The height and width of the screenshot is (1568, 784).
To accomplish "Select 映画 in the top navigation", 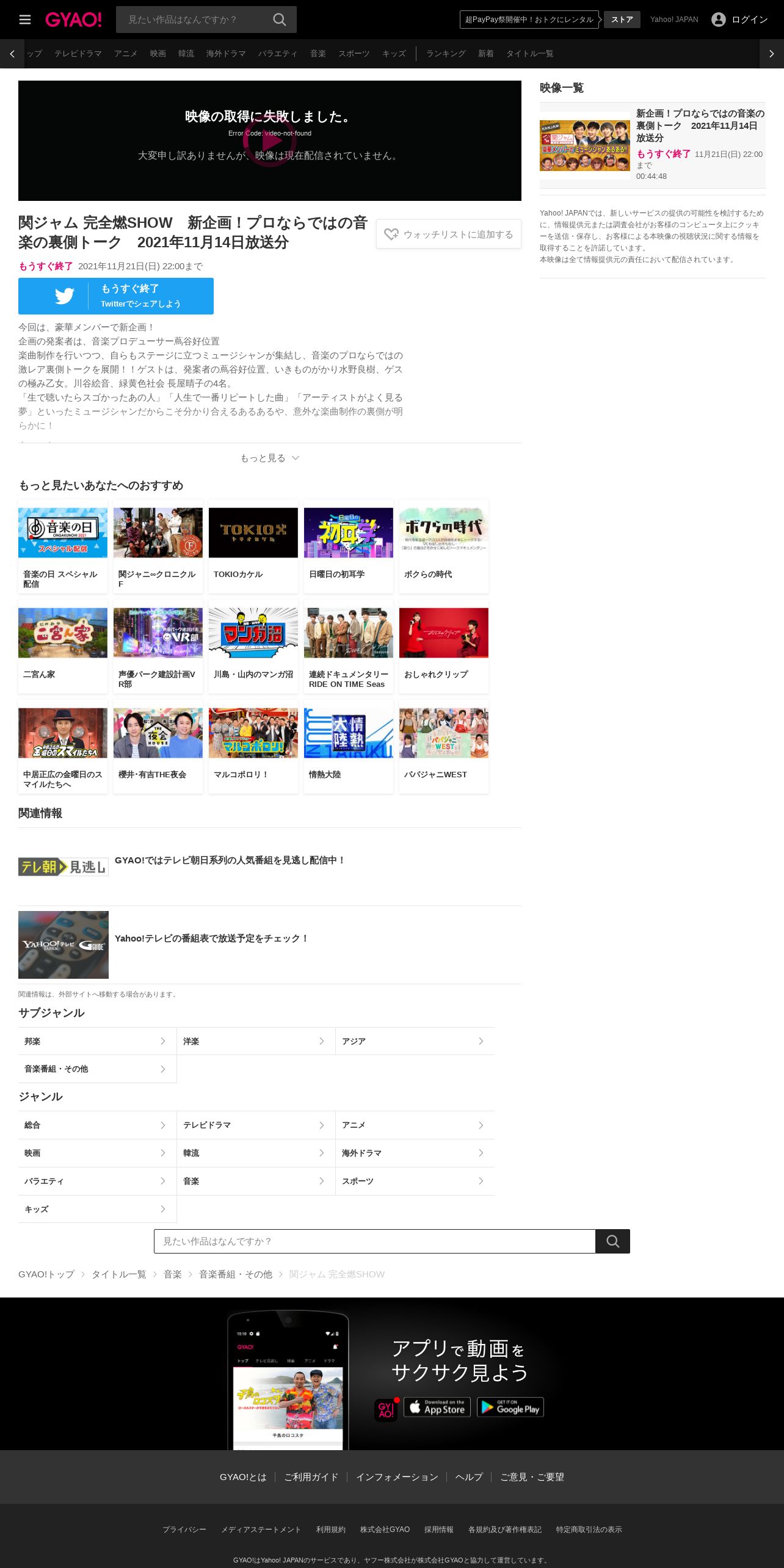I will click(x=158, y=54).
